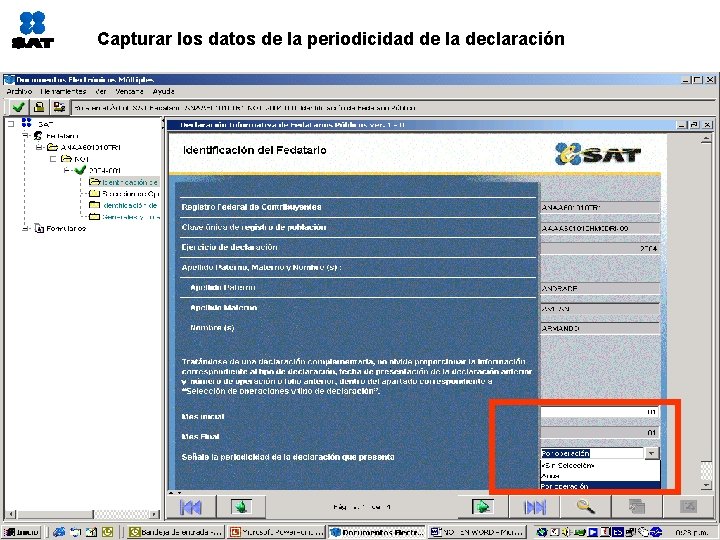Click the Apellido Paterno value ANDRADE
This screenshot has width=720, height=540.
(600, 288)
